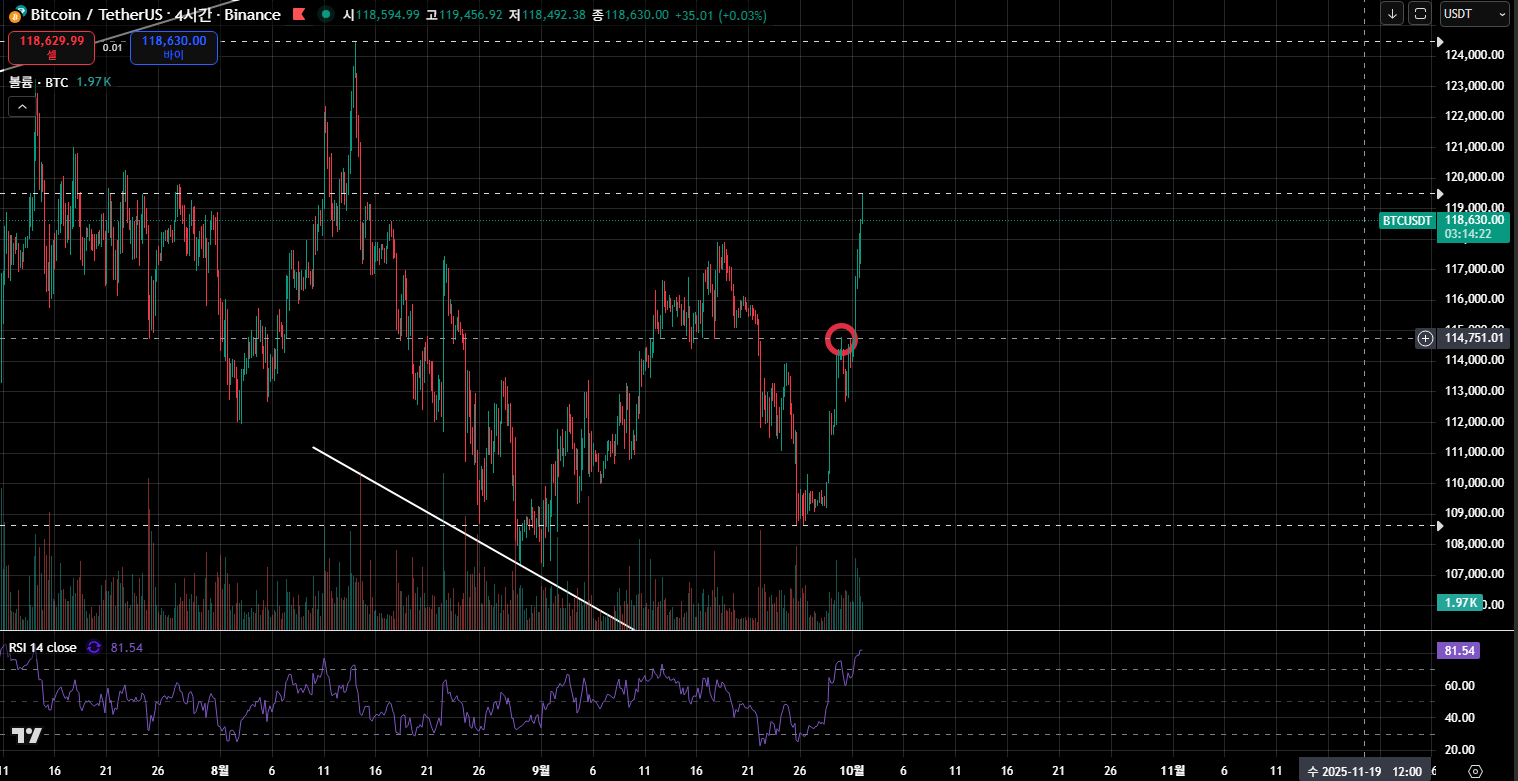Click the fullscreen frame icon near USDT
The image size is (1518, 781).
click(x=1420, y=14)
